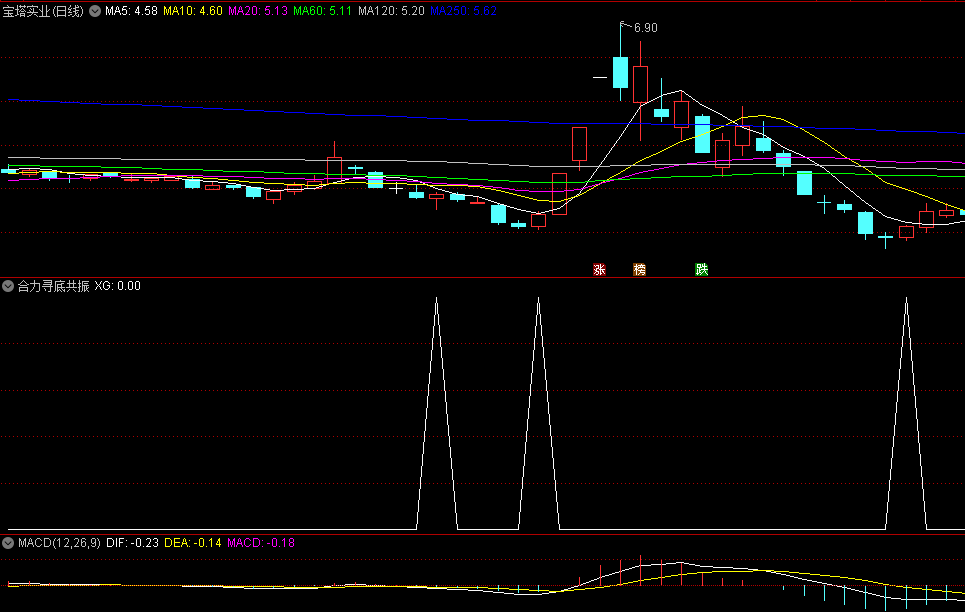Click the 宝塔实业(日线) chart title

click(43, 11)
